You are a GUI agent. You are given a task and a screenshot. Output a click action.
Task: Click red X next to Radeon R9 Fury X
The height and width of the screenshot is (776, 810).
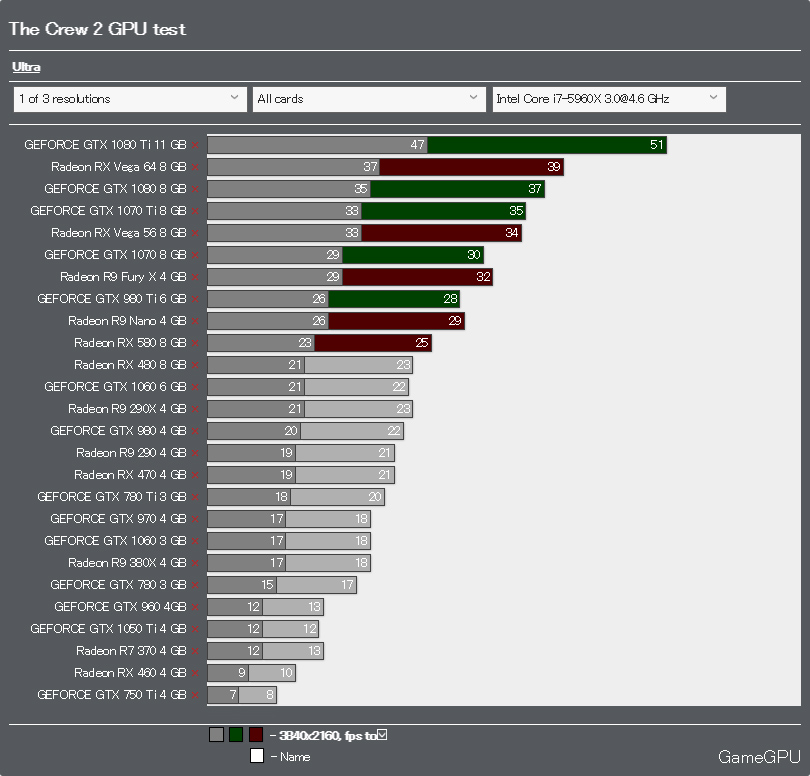[195, 277]
